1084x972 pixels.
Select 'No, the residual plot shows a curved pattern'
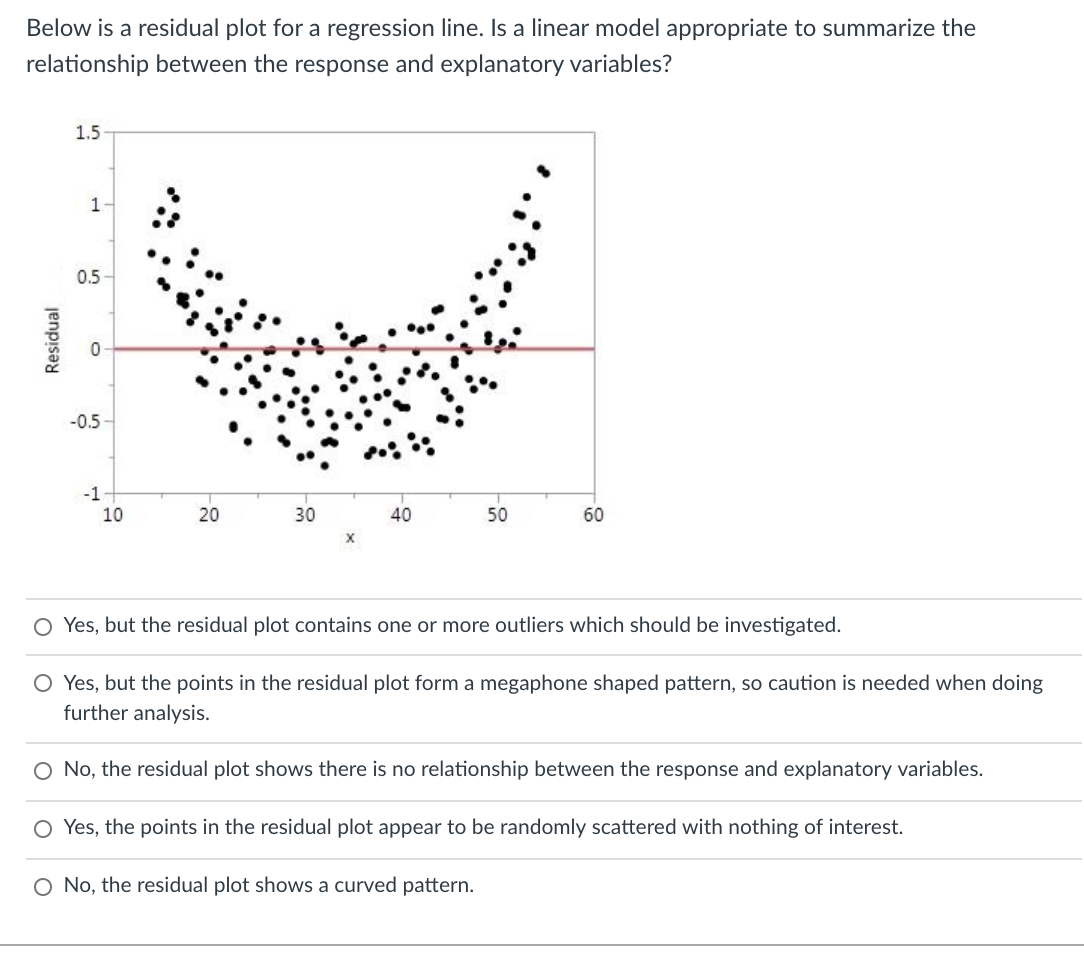pyautogui.click(x=41, y=884)
